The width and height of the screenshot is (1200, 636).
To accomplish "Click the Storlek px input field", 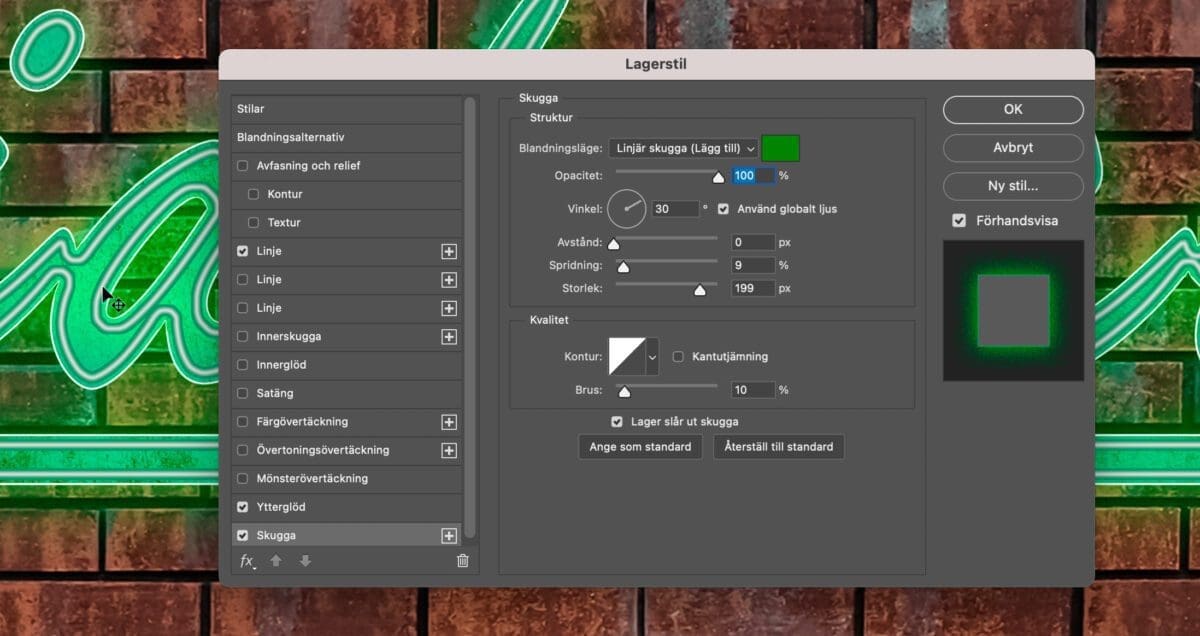I will click(x=753, y=288).
